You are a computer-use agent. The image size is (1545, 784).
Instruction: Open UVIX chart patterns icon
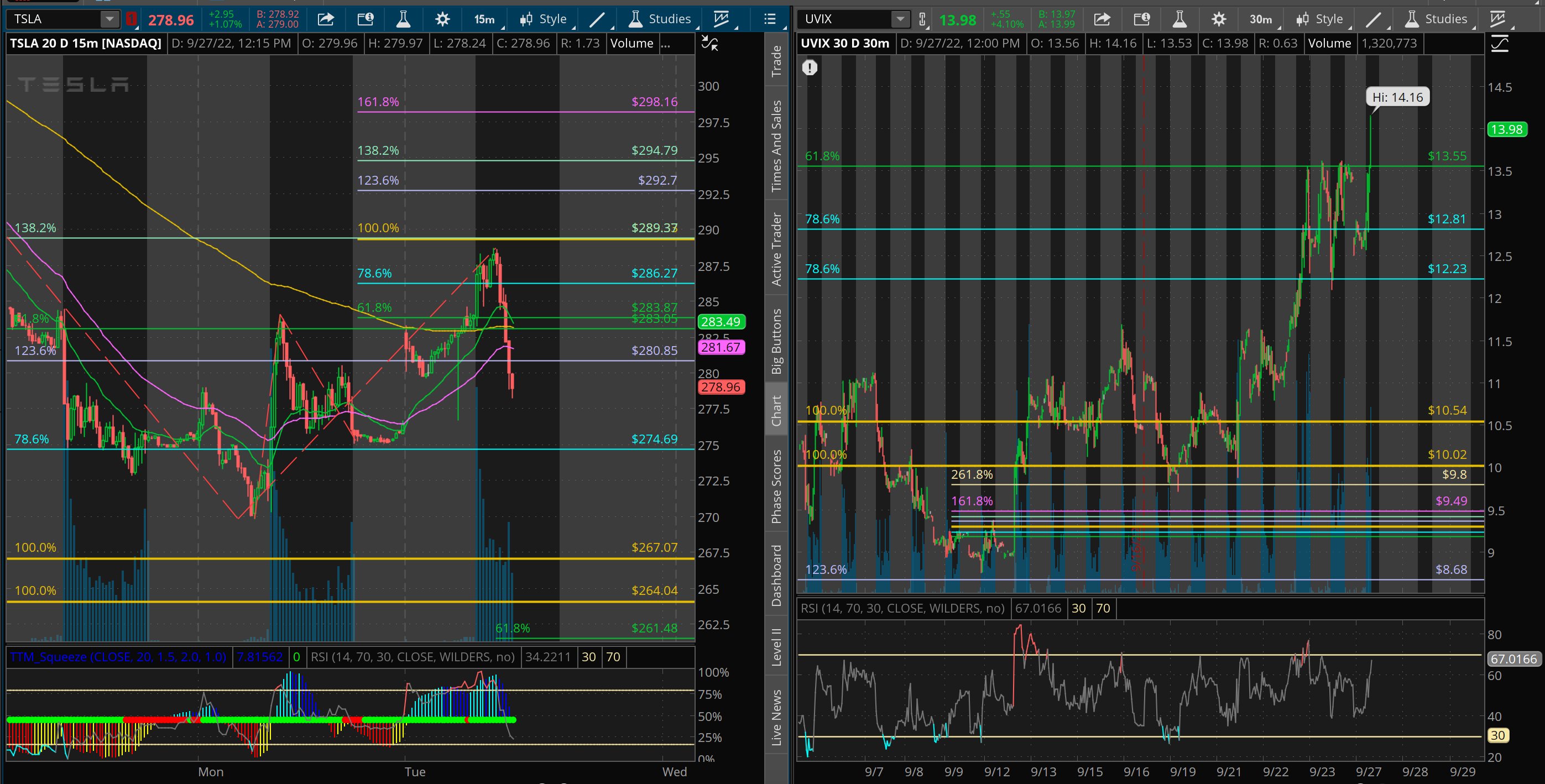pyautogui.click(x=1497, y=19)
